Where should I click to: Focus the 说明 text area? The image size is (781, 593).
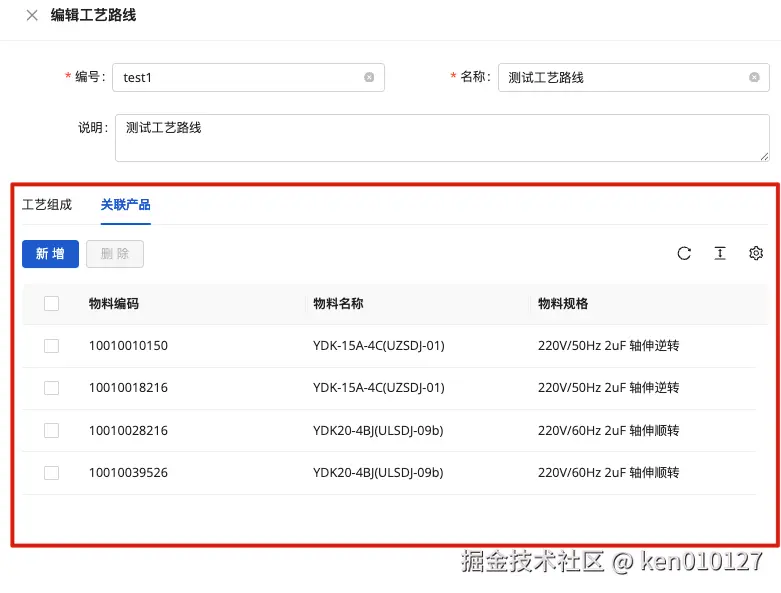pos(442,138)
